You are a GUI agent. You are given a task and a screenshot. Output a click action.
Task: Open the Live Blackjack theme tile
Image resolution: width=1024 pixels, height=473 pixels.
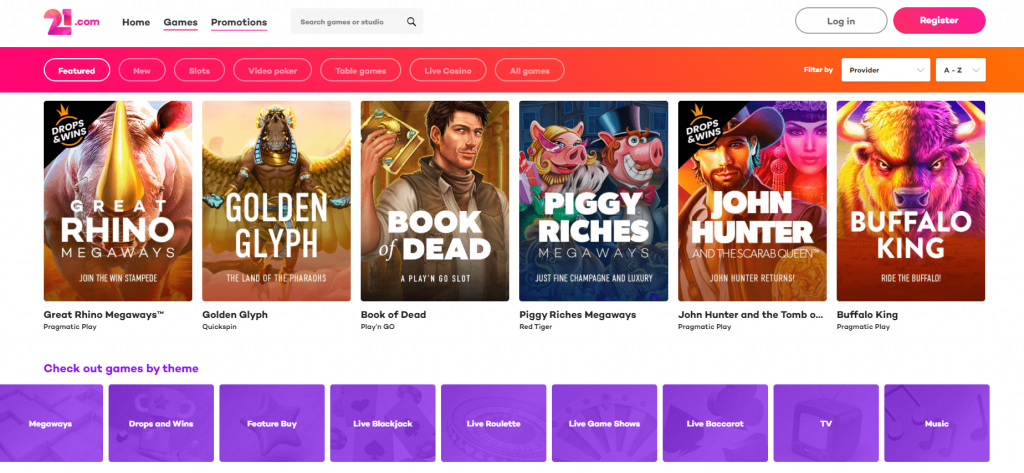383,424
